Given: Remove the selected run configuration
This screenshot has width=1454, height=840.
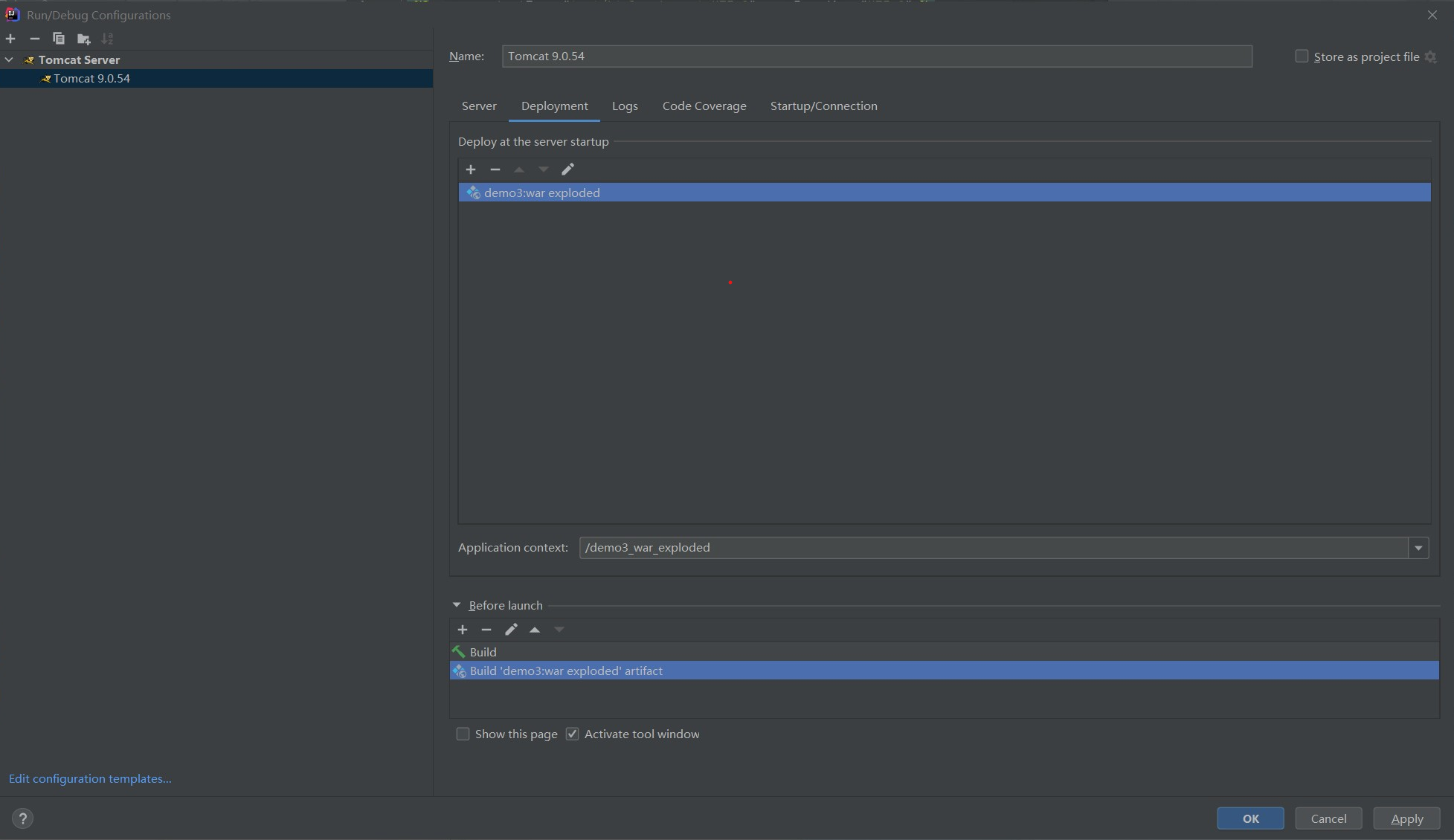Looking at the screenshot, I should tap(34, 39).
